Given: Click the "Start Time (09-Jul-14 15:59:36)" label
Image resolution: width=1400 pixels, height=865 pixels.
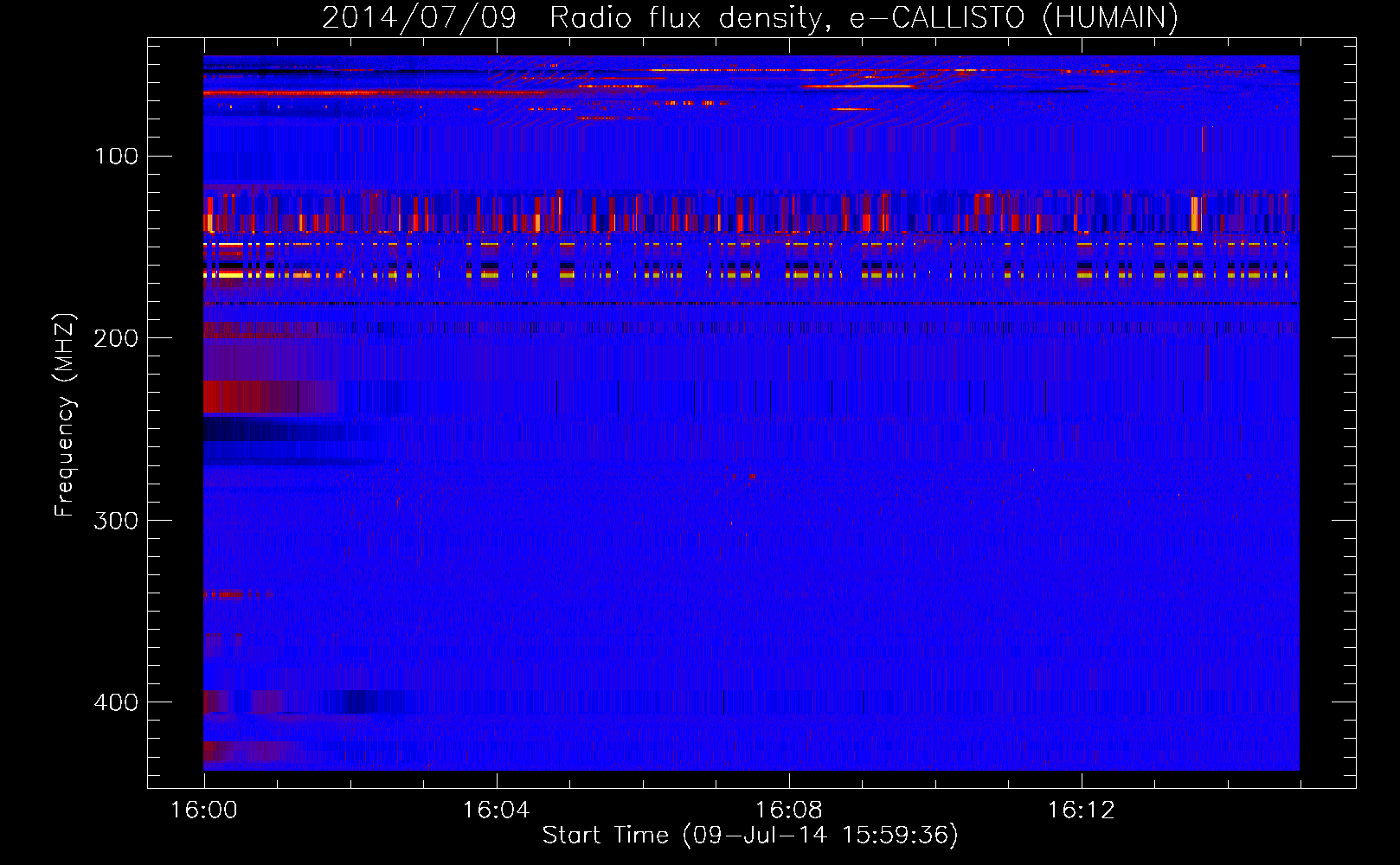Looking at the screenshot, I should coord(750,836).
